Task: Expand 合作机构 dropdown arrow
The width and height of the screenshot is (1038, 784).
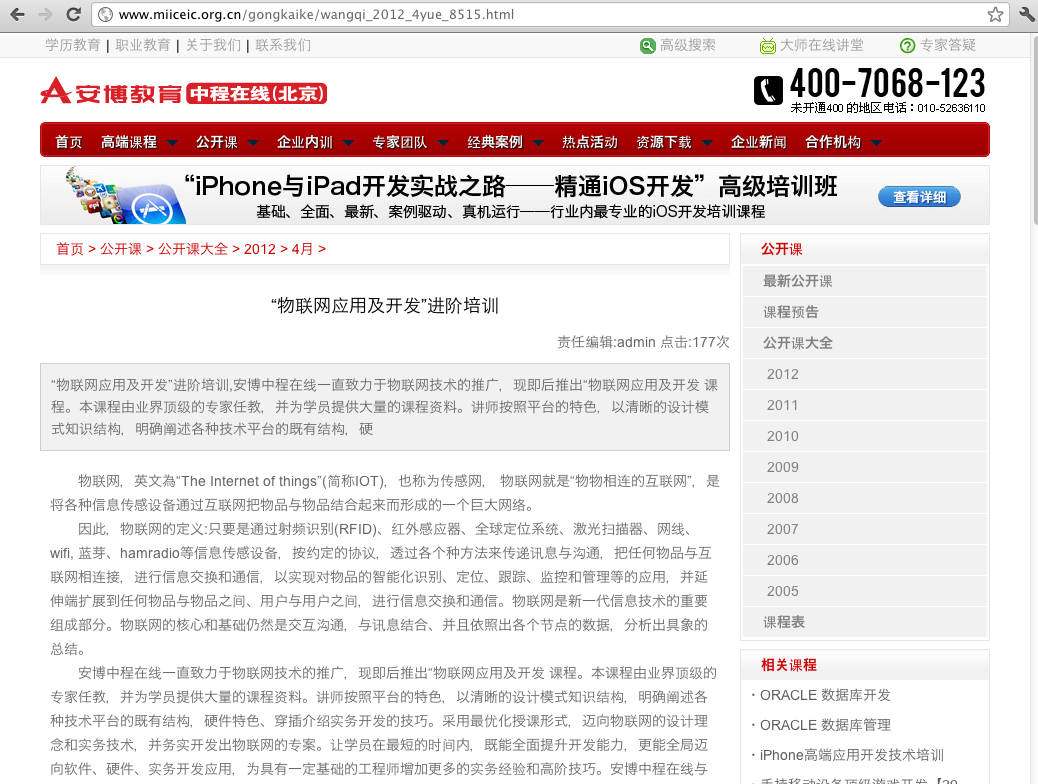Action: 876,142
